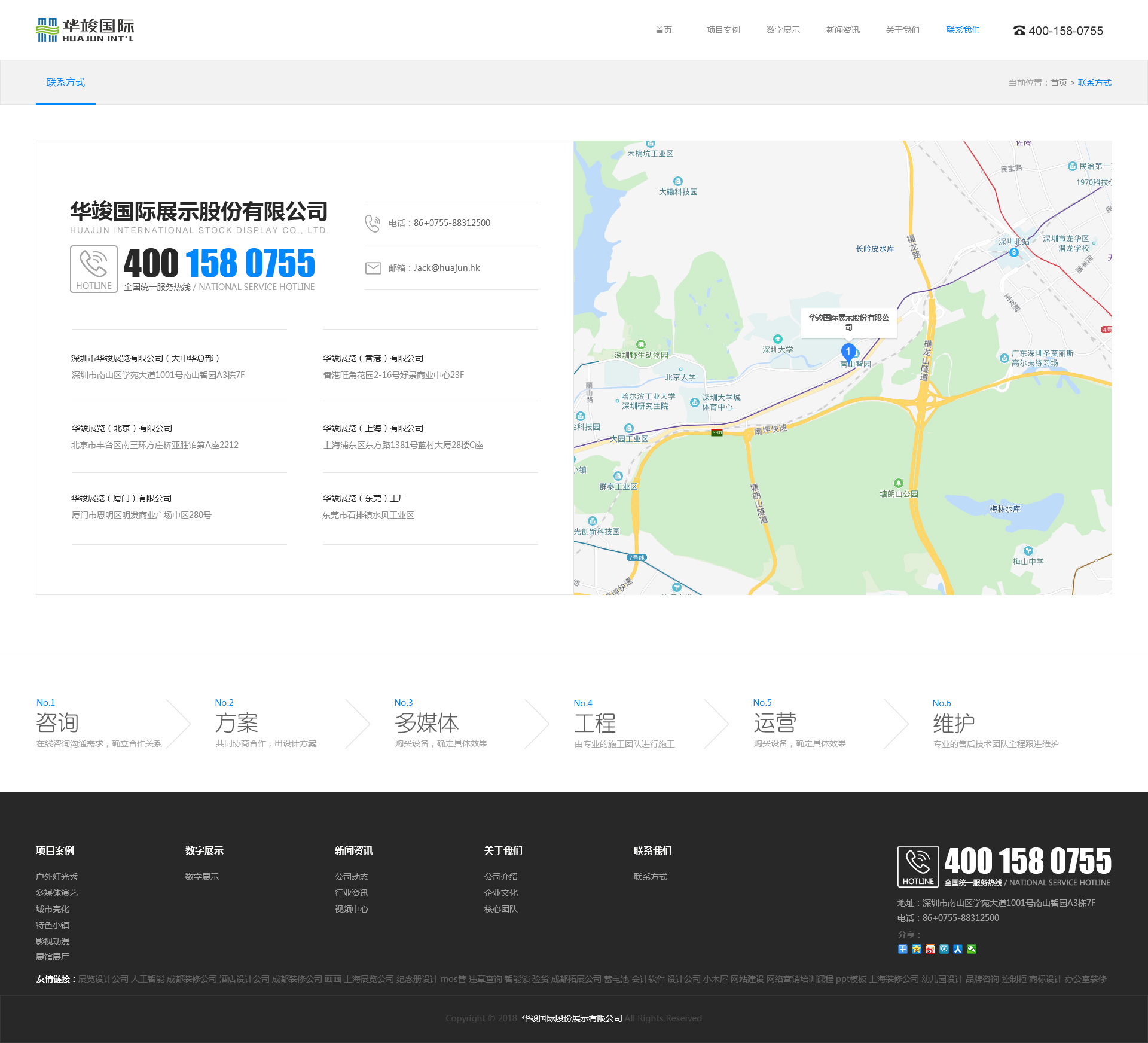
Task: Click the envelope icon beside 邮箱
Action: (373, 268)
